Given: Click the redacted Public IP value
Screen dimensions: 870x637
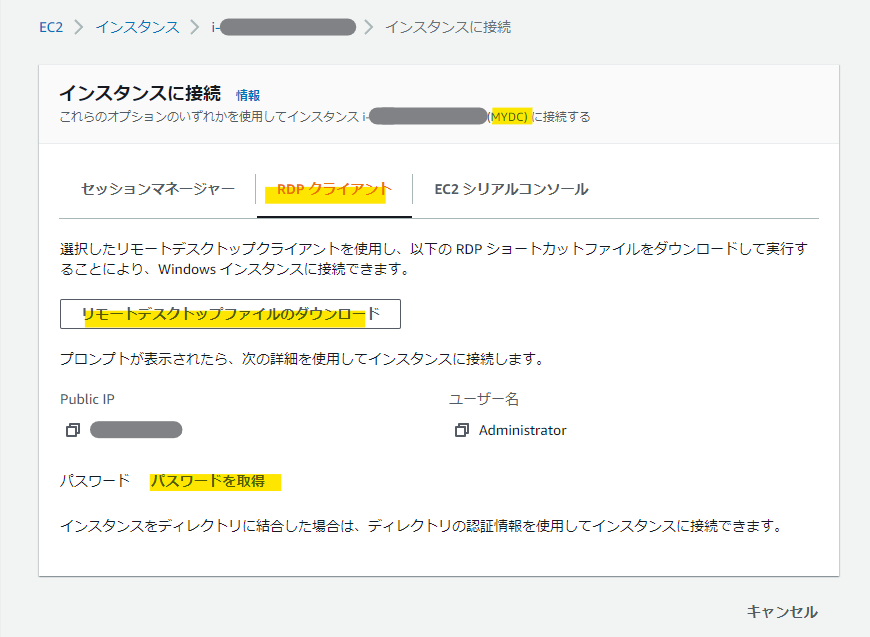Looking at the screenshot, I should [x=136, y=430].
